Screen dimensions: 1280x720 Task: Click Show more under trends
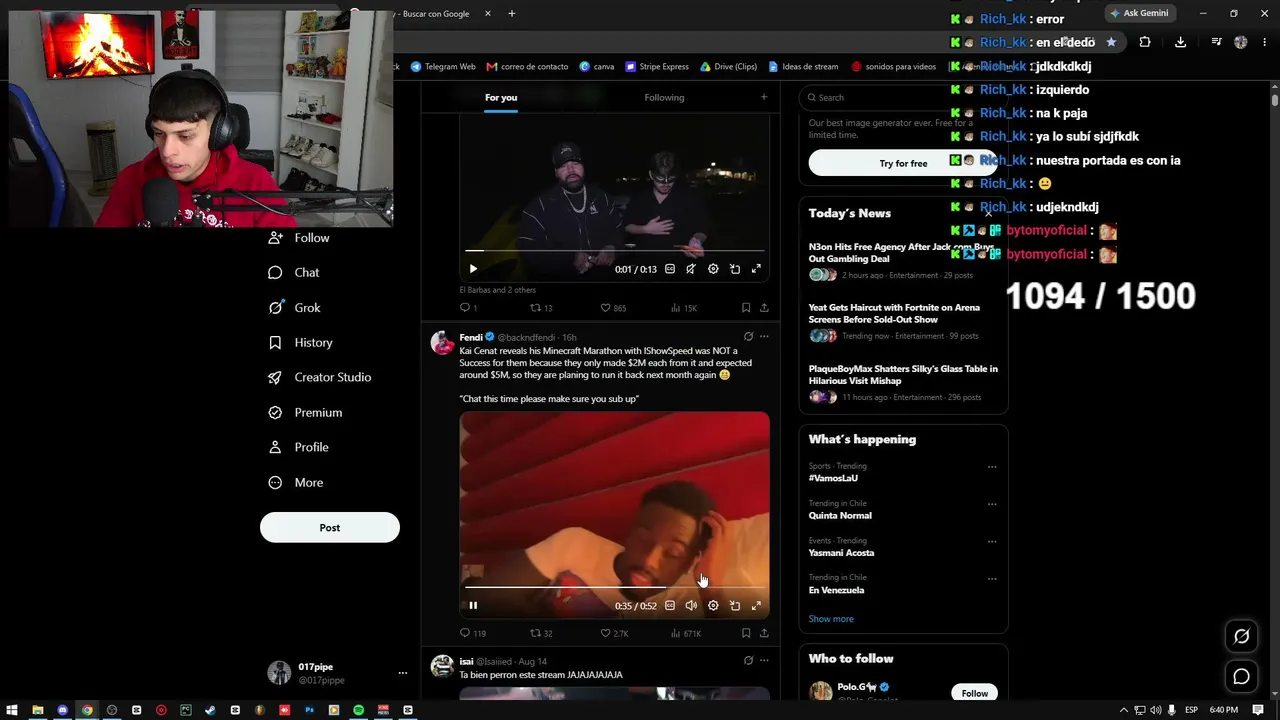831,619
